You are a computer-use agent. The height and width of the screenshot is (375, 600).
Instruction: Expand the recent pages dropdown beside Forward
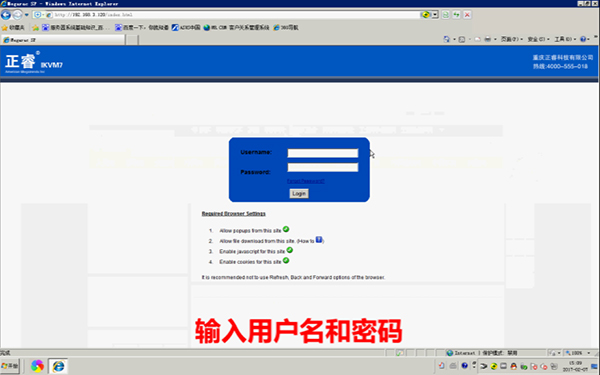click(x=26, y=15)
